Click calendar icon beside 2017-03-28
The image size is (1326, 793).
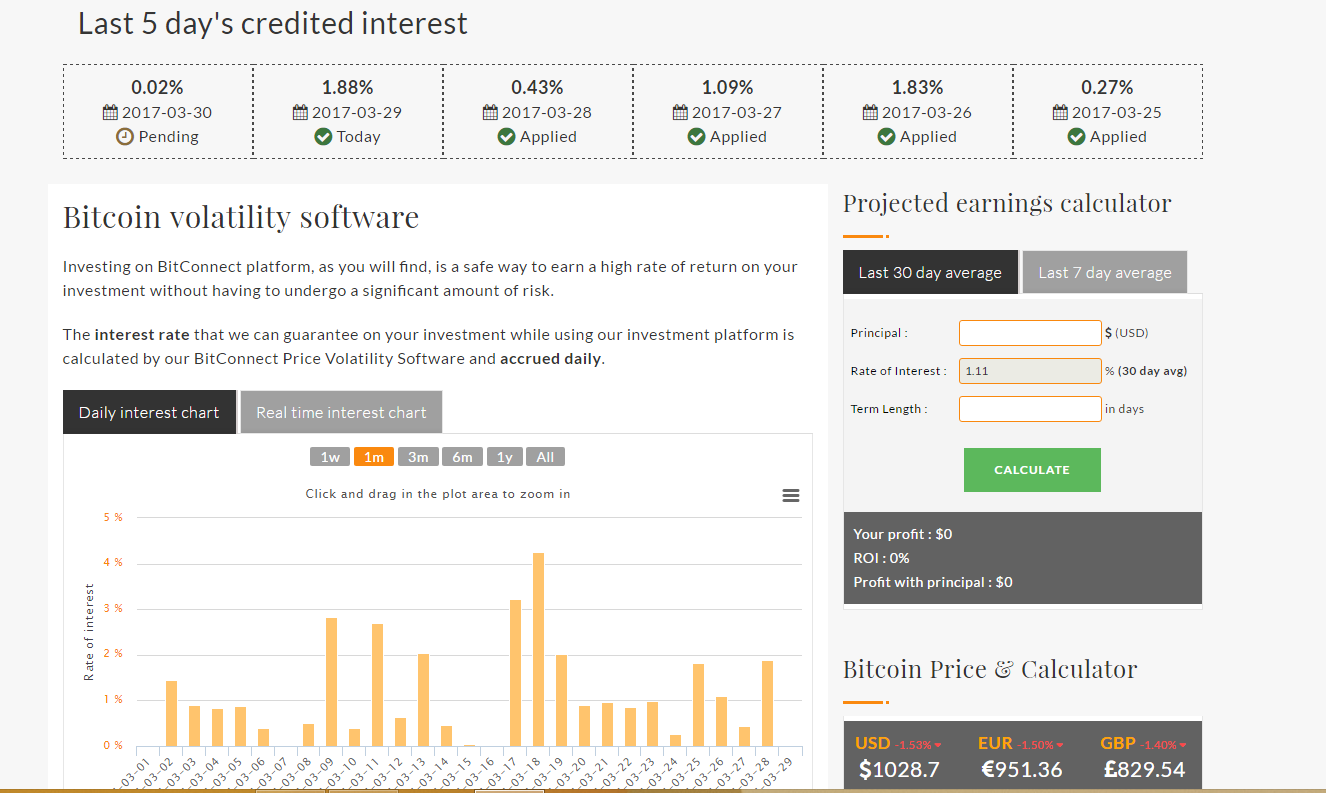(x=490, y=112)
